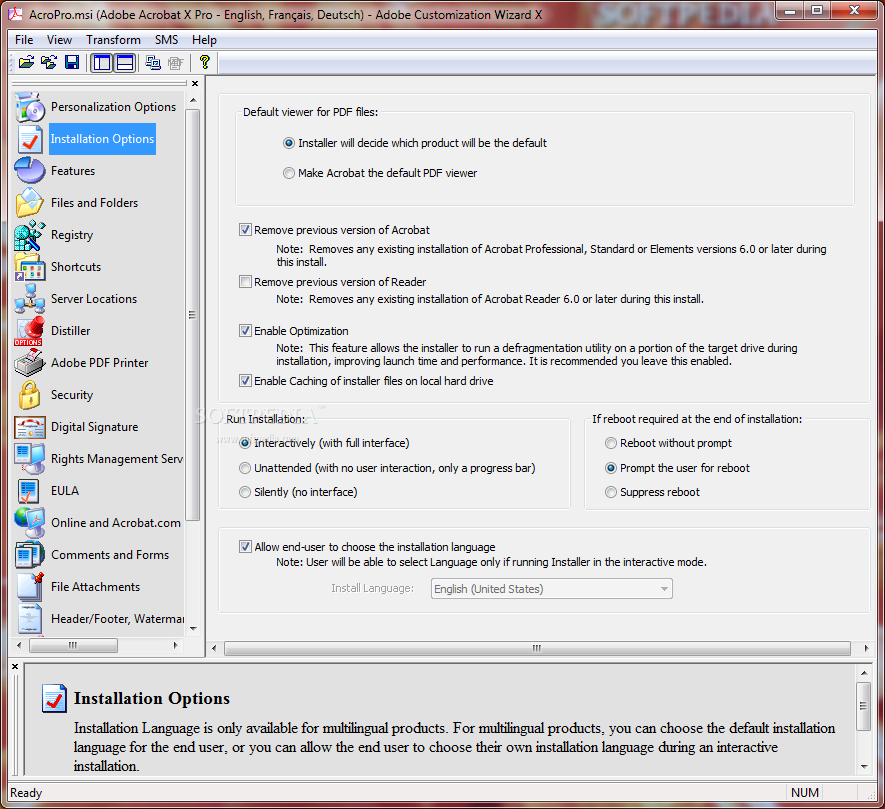Open the Transform menu
Screen dimensions: 885x809
point(113,40)
